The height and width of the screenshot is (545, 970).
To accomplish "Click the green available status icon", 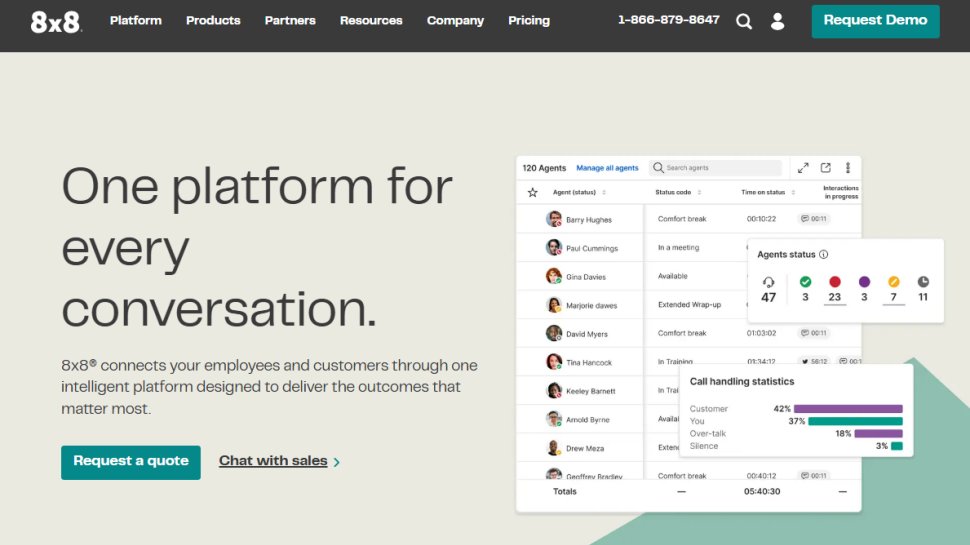I will pyautogui.click(x=805, y=281).
